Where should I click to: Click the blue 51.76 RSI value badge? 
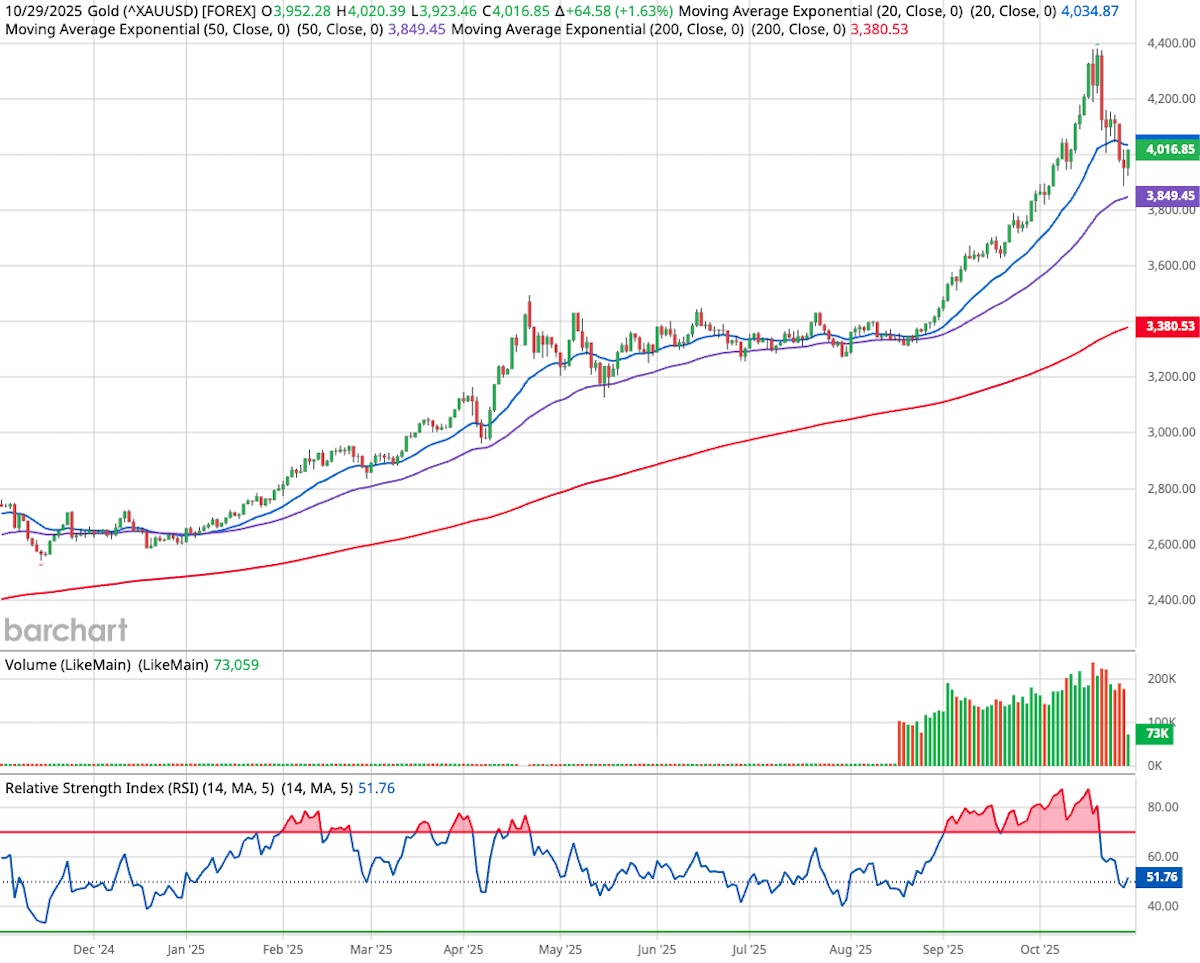1160,877
